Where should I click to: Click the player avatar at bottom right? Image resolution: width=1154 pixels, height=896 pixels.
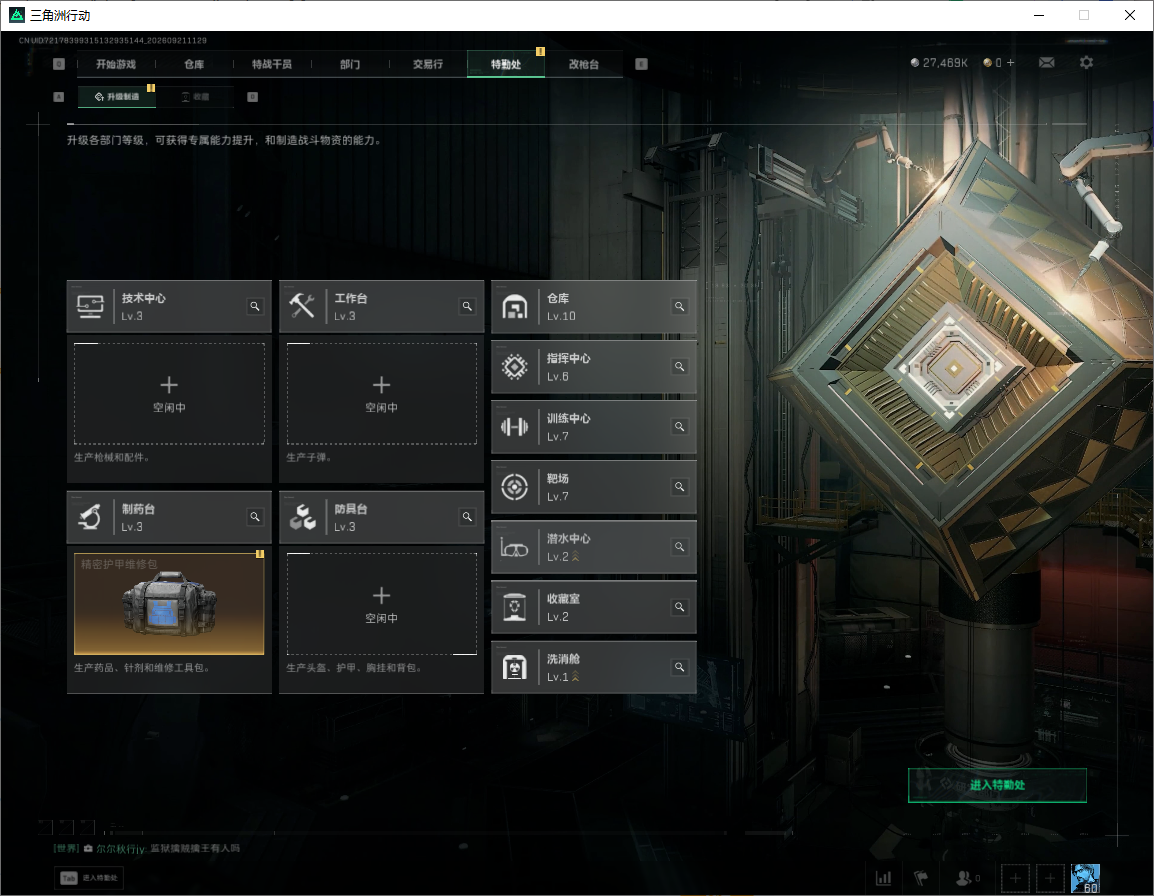click(x=1085, y=878)
